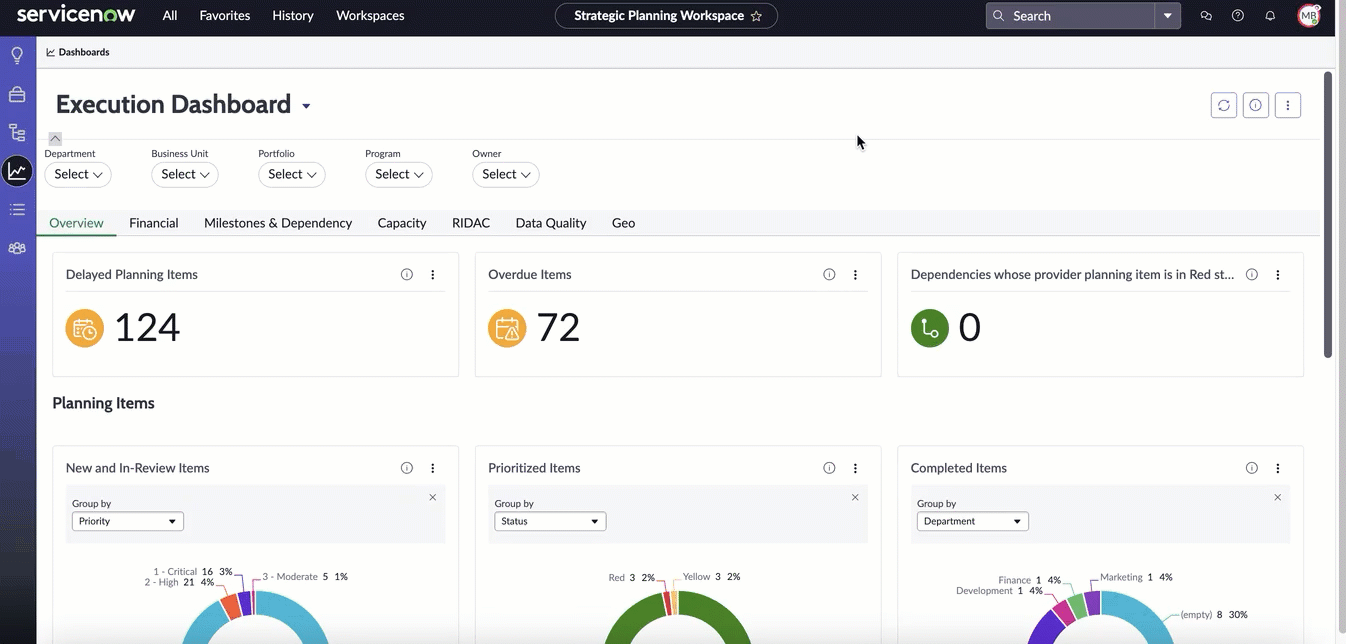Image resolution: width=1346 pixels, height=644 pixels.
Task: Close Group by panel in Completed Items
Action: (x=1278, y=497)
